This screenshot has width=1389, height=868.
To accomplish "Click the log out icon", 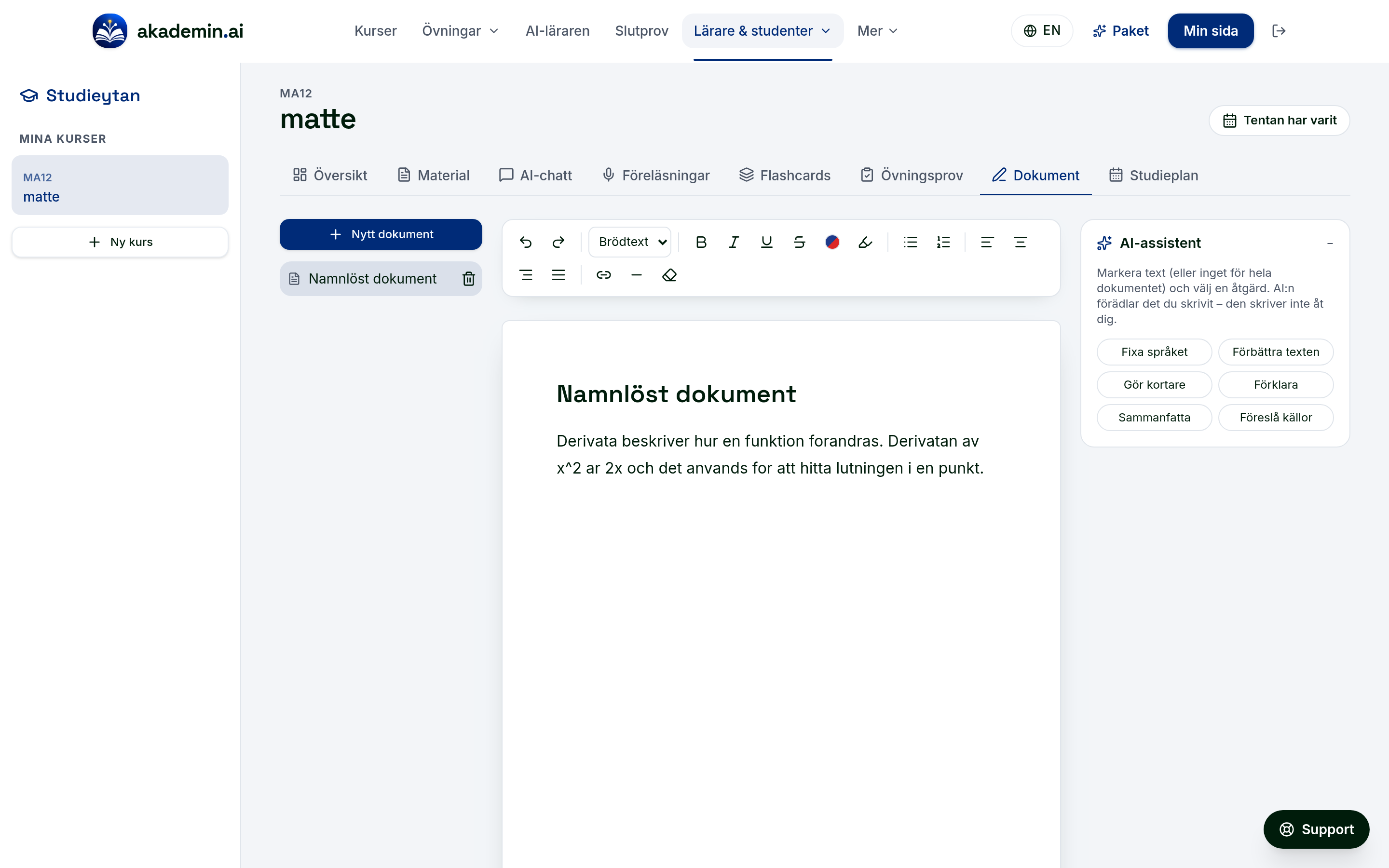I will click(1278, 31).
